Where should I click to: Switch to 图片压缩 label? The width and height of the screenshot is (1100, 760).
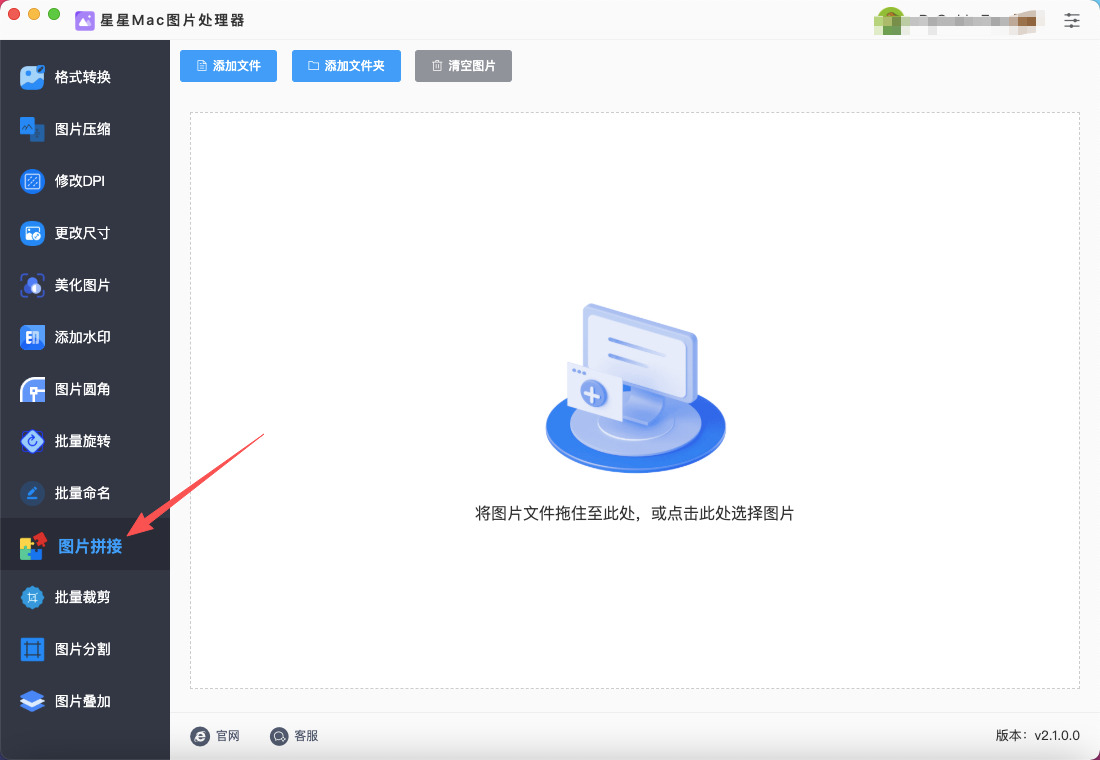[x=83, y=129]
